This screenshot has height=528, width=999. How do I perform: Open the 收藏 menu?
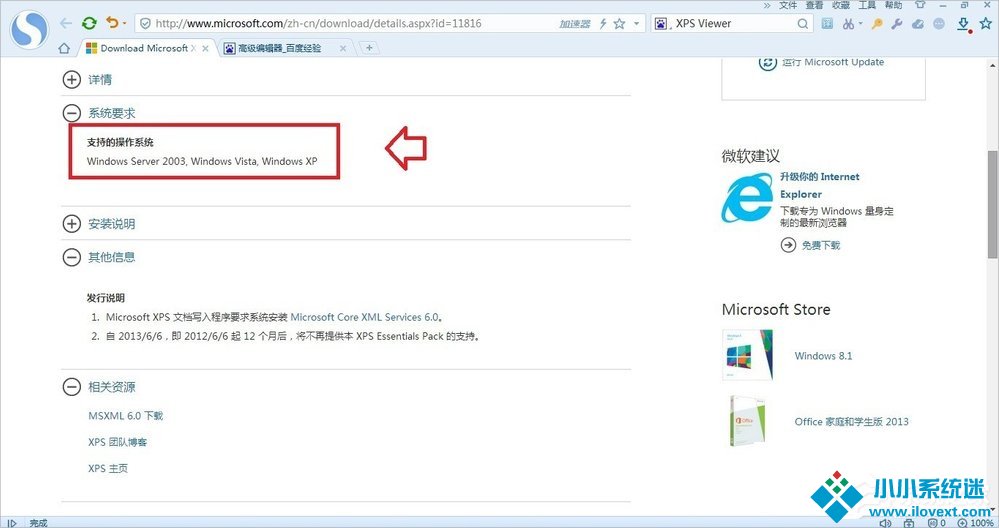click(841, 5)
